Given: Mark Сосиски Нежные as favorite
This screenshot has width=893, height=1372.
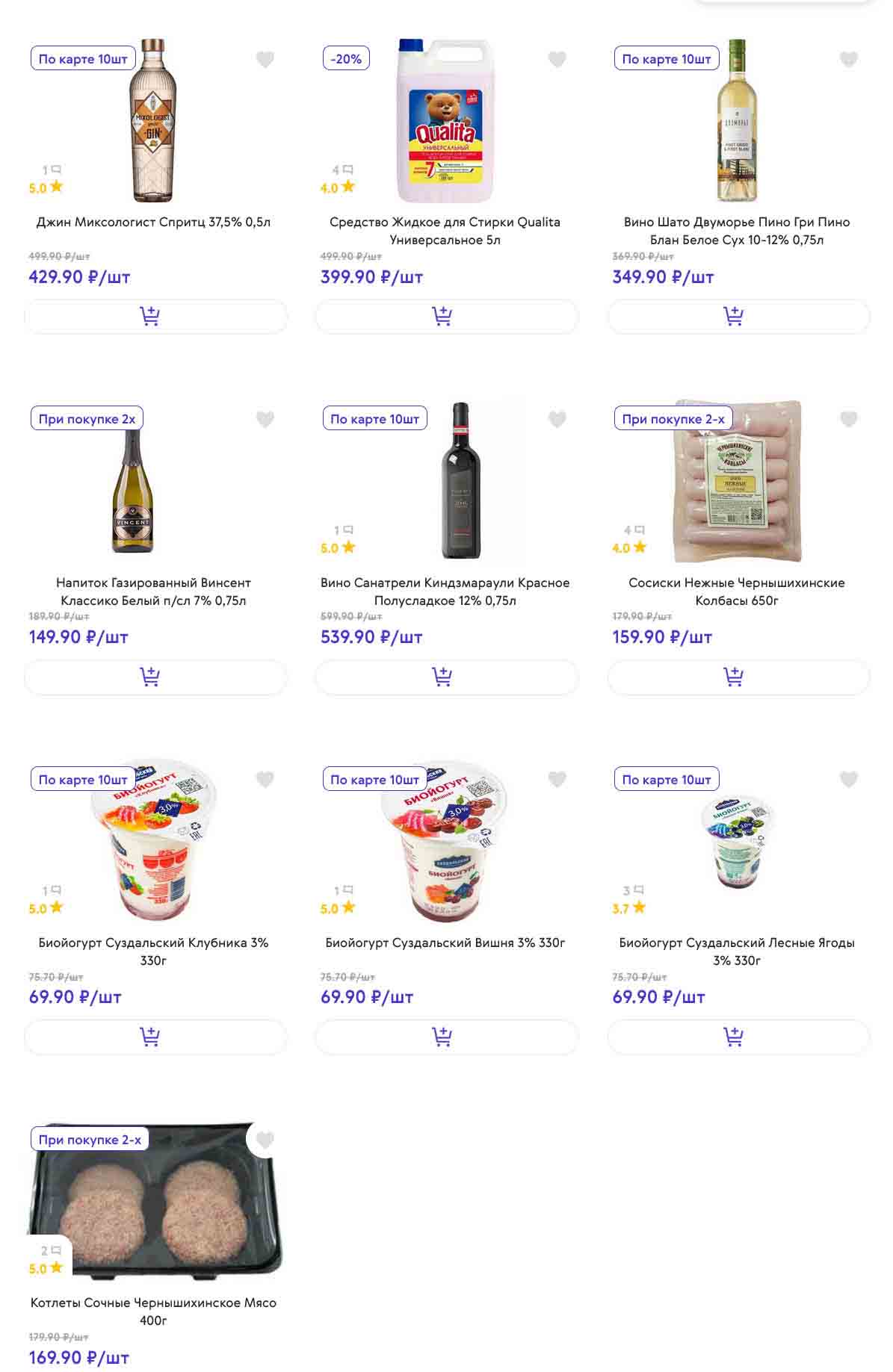Looking at the screenshot, I should click(x=848, y=419).
